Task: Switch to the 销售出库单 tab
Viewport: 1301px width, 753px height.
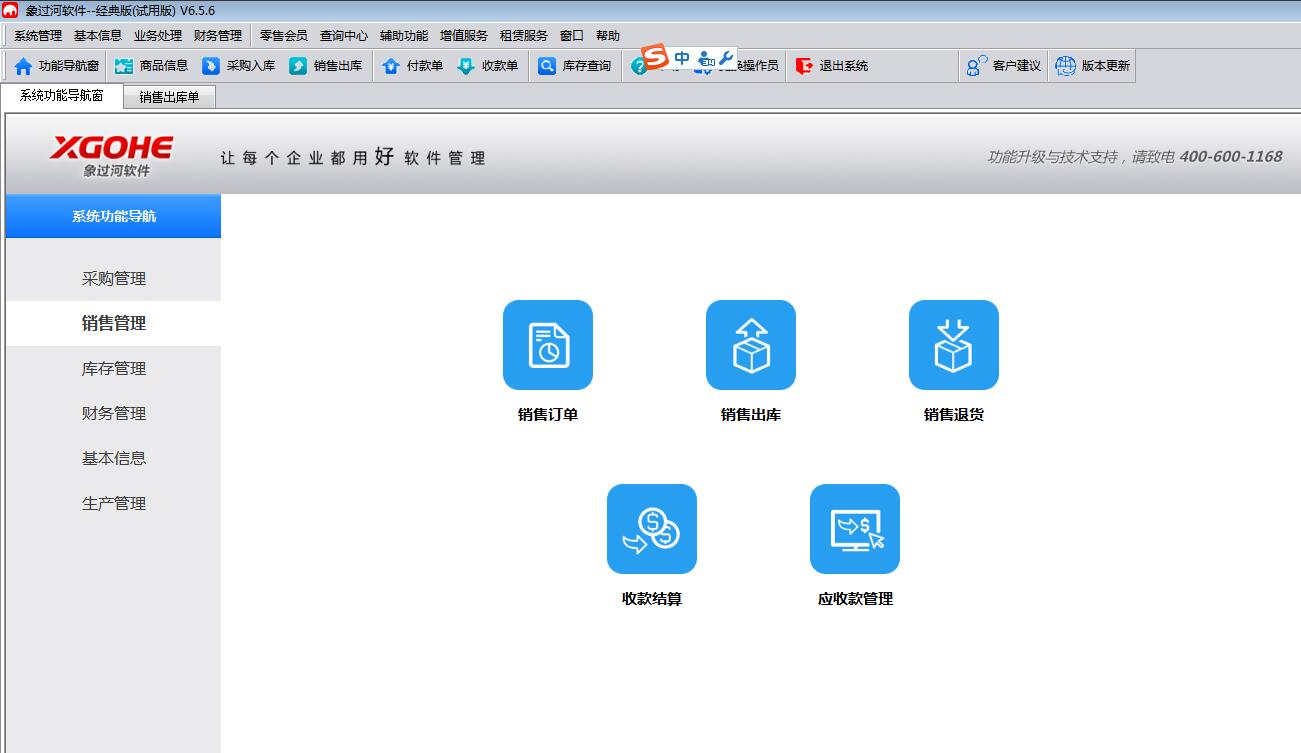Action: 169,97
